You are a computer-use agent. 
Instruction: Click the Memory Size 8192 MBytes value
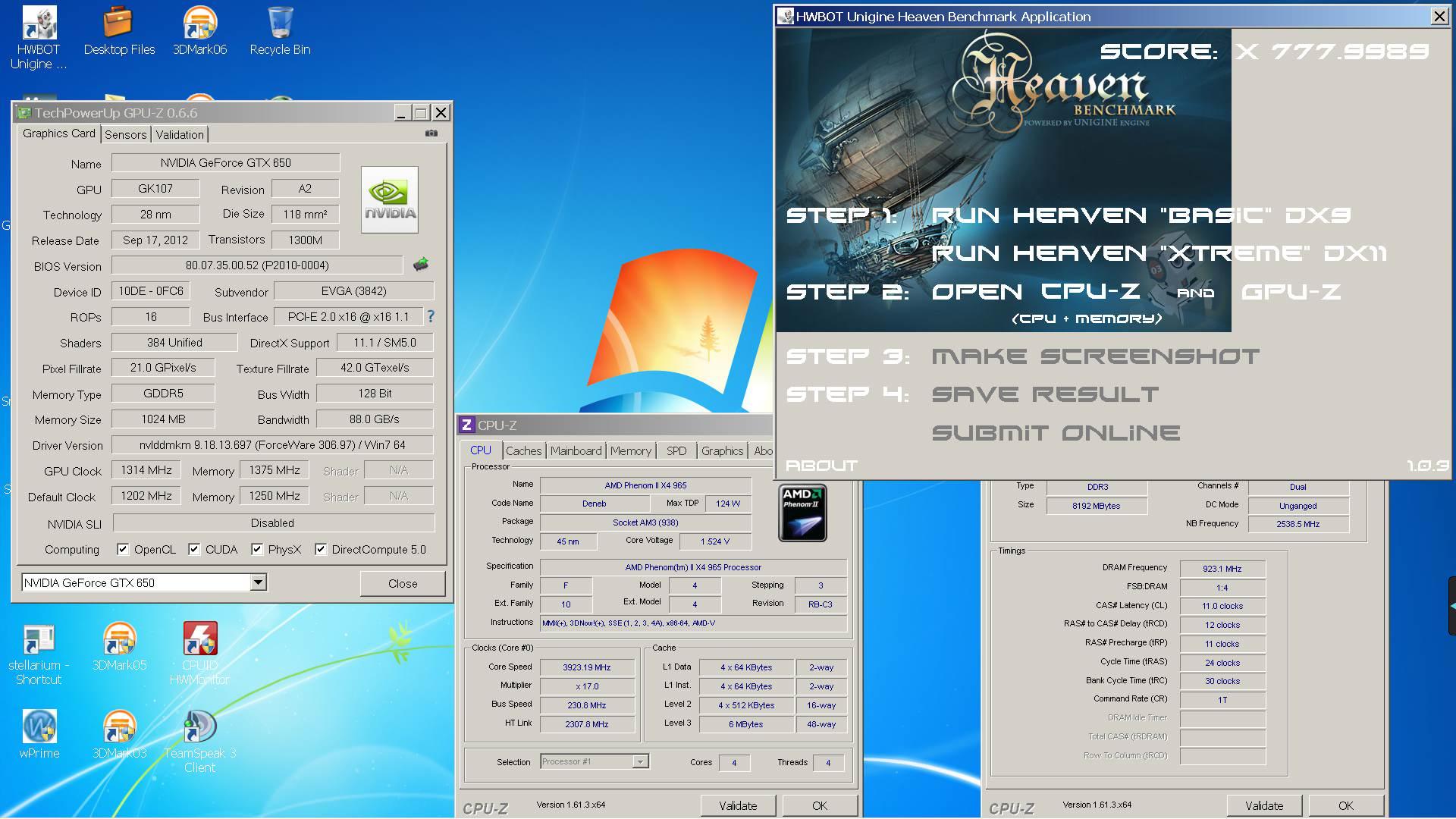pyautogui.click(x=1096, y=506)
